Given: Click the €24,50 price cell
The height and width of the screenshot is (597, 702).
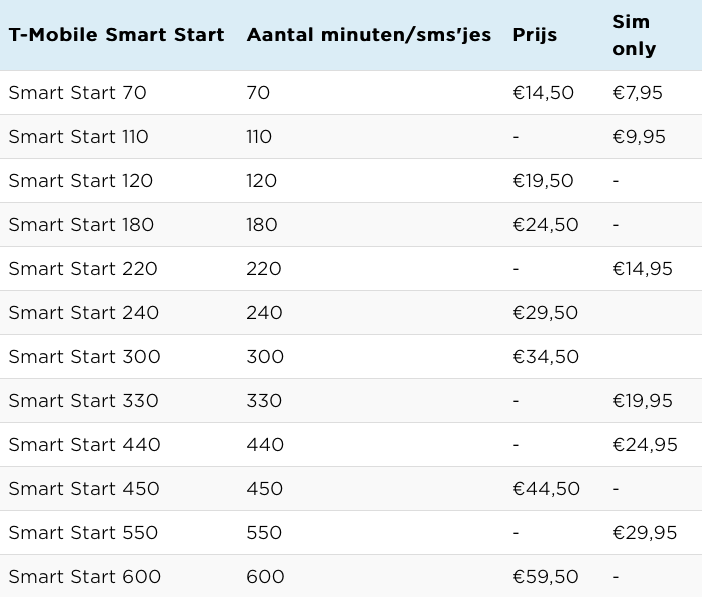Looking at the screenshot, I should [545, 225].
